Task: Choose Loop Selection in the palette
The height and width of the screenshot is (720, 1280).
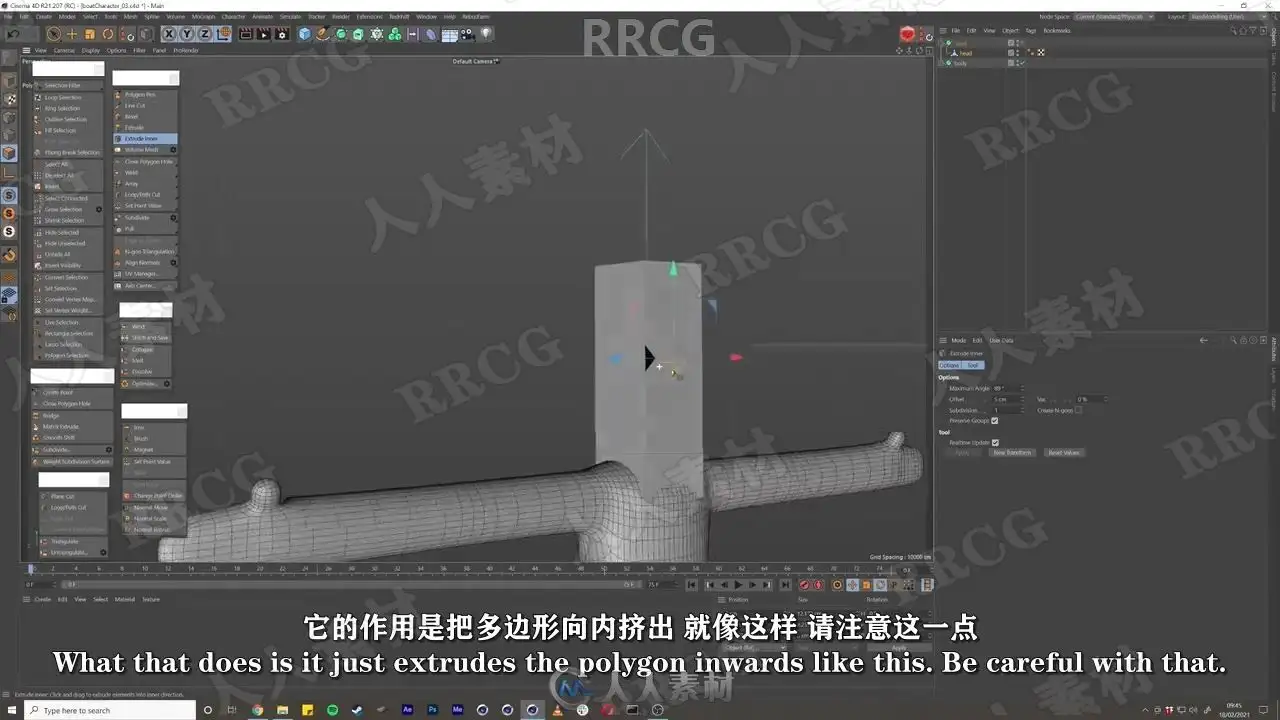Action: (x=68, y=97)
